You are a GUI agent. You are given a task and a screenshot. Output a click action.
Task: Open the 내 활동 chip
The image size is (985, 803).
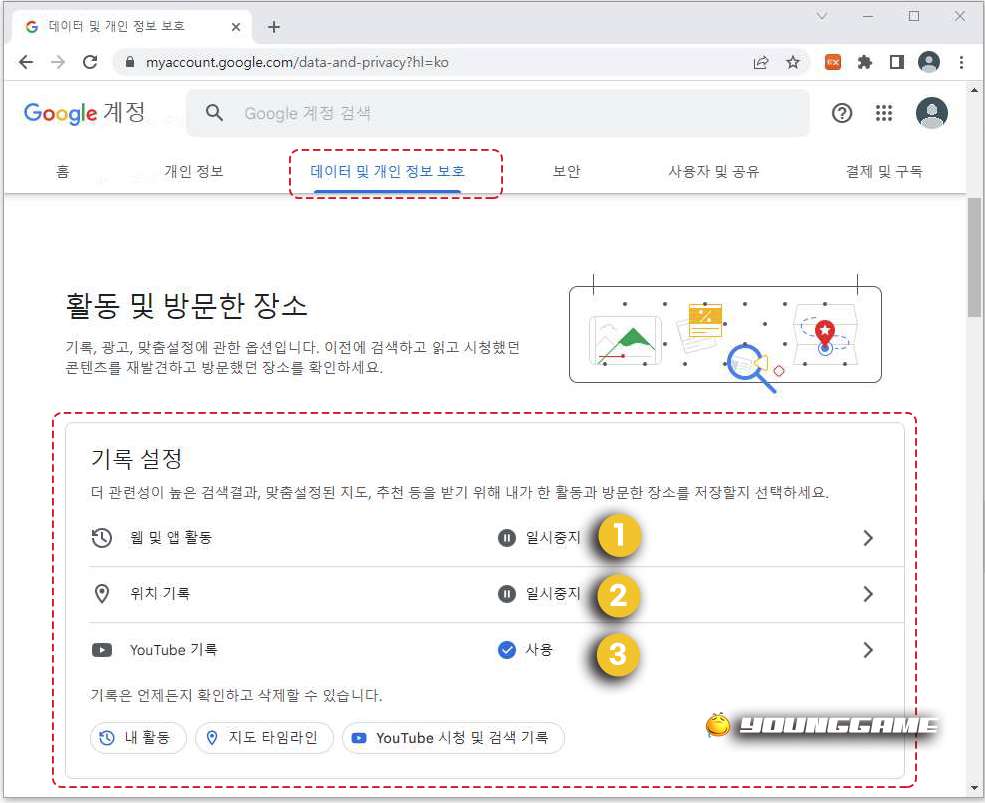[138, 738]
